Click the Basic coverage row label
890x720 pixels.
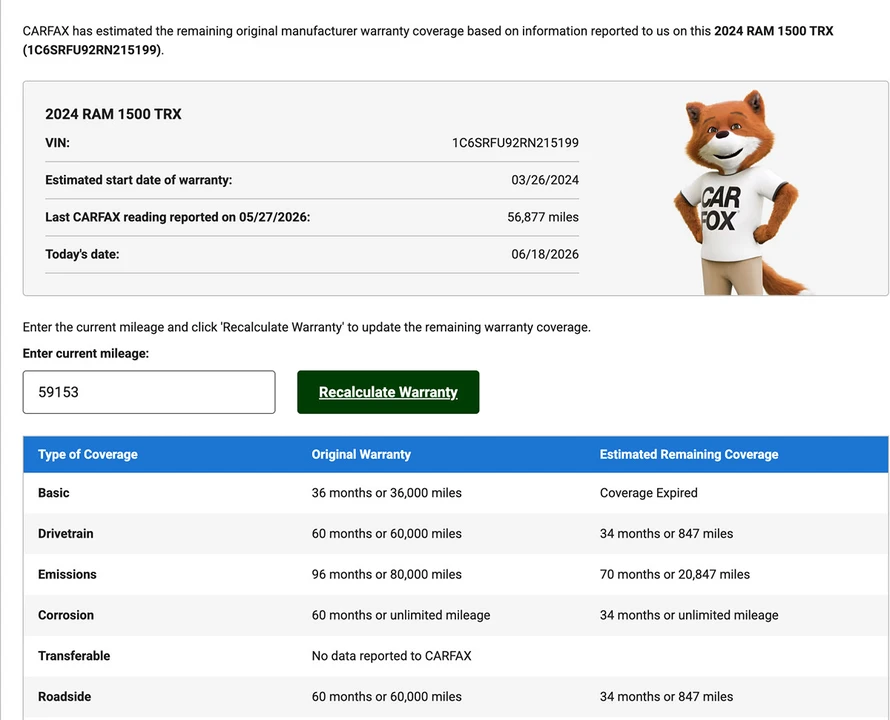click(x=54, y=493)
